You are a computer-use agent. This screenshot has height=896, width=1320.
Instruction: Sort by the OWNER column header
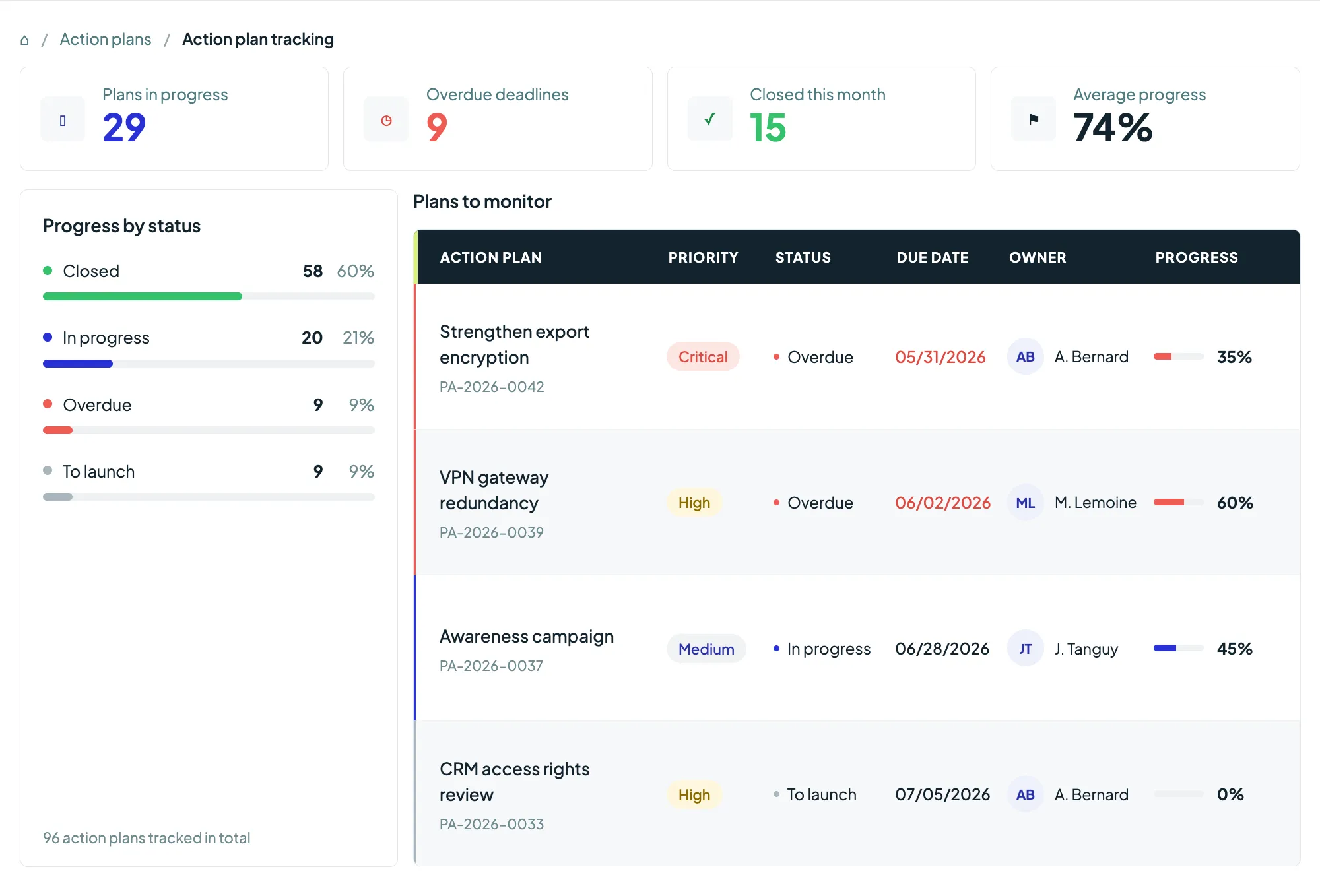(x=1038, y=257)
